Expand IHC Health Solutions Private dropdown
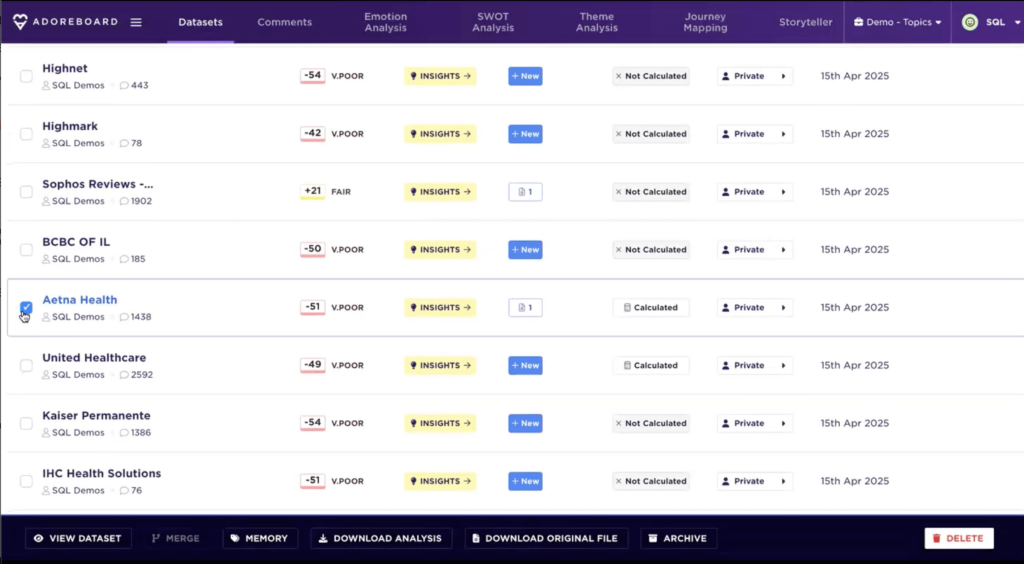The width and height of the screenshot is (1024, 564). (x=755, y=481)
